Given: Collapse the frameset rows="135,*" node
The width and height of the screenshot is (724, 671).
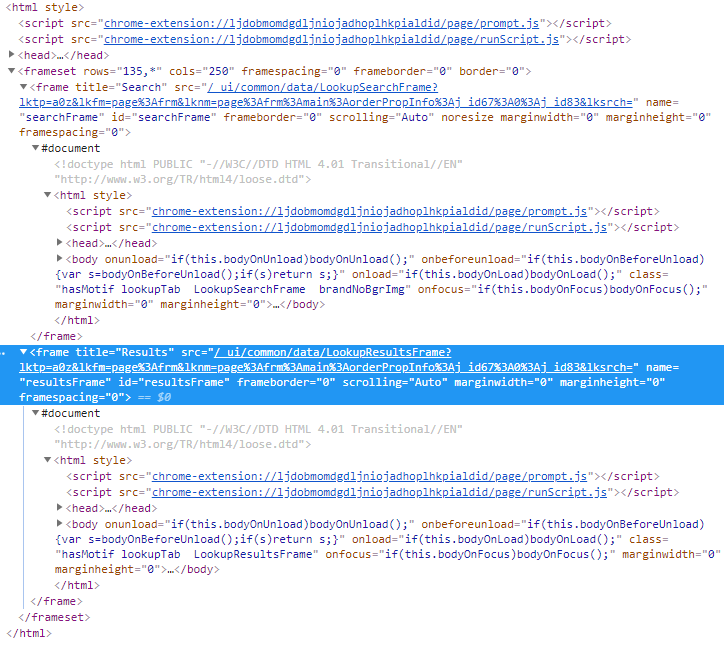Looking at the screenshot, I should point(12,71).
